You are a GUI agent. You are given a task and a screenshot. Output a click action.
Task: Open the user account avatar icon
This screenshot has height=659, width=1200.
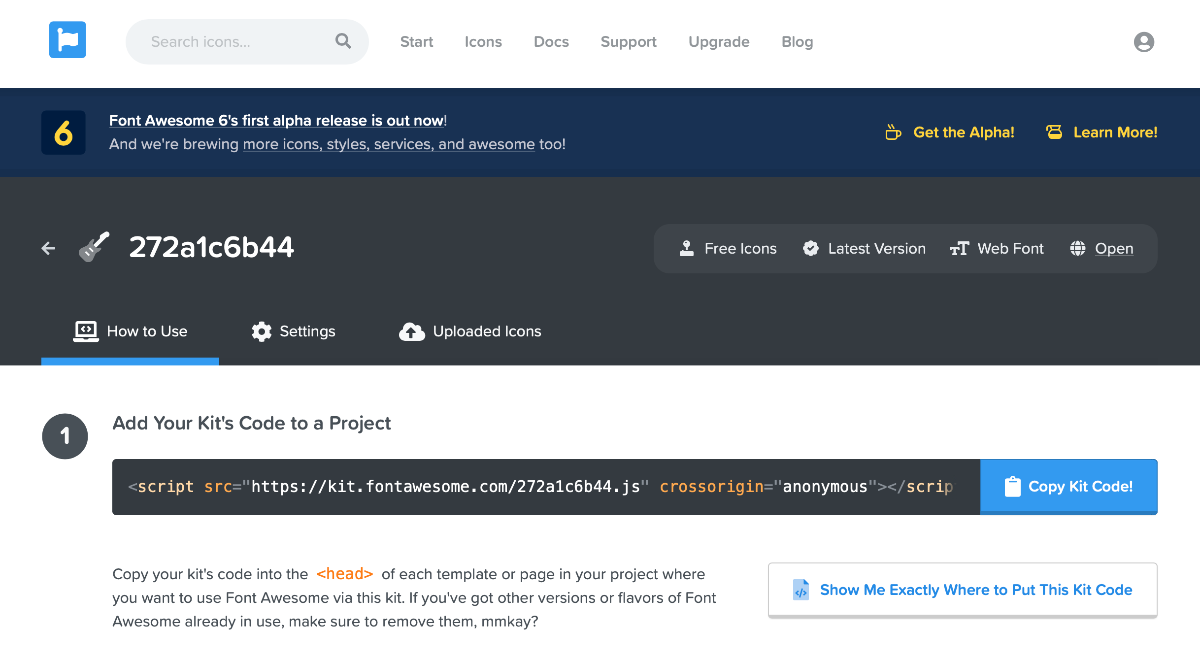pyautogui.click(x=1144, y=42)
